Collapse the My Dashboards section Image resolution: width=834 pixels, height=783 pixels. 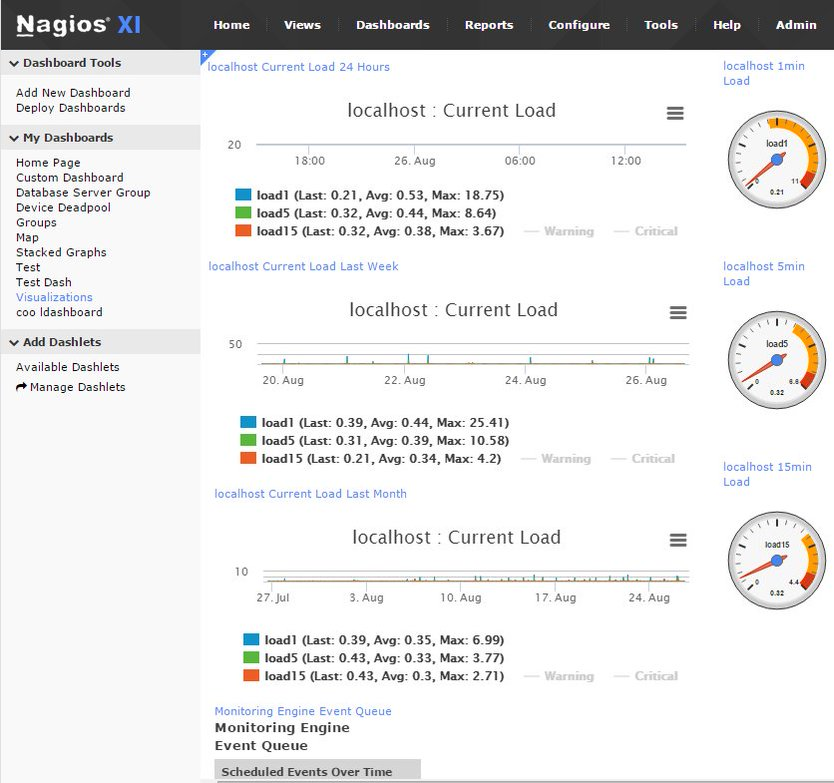pos(14,138)
